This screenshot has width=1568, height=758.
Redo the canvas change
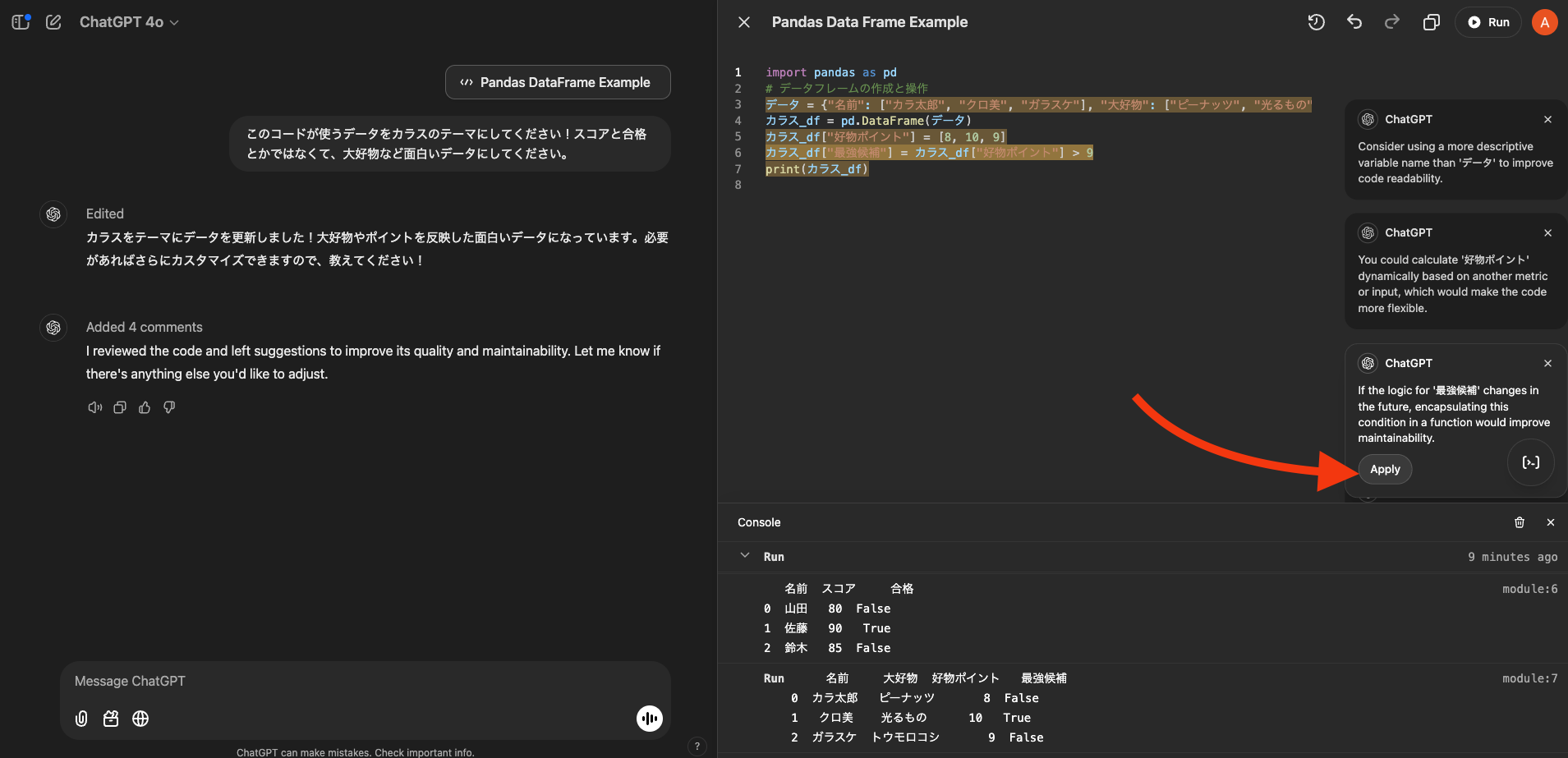pyautogui.click(x=1391, y=22)
